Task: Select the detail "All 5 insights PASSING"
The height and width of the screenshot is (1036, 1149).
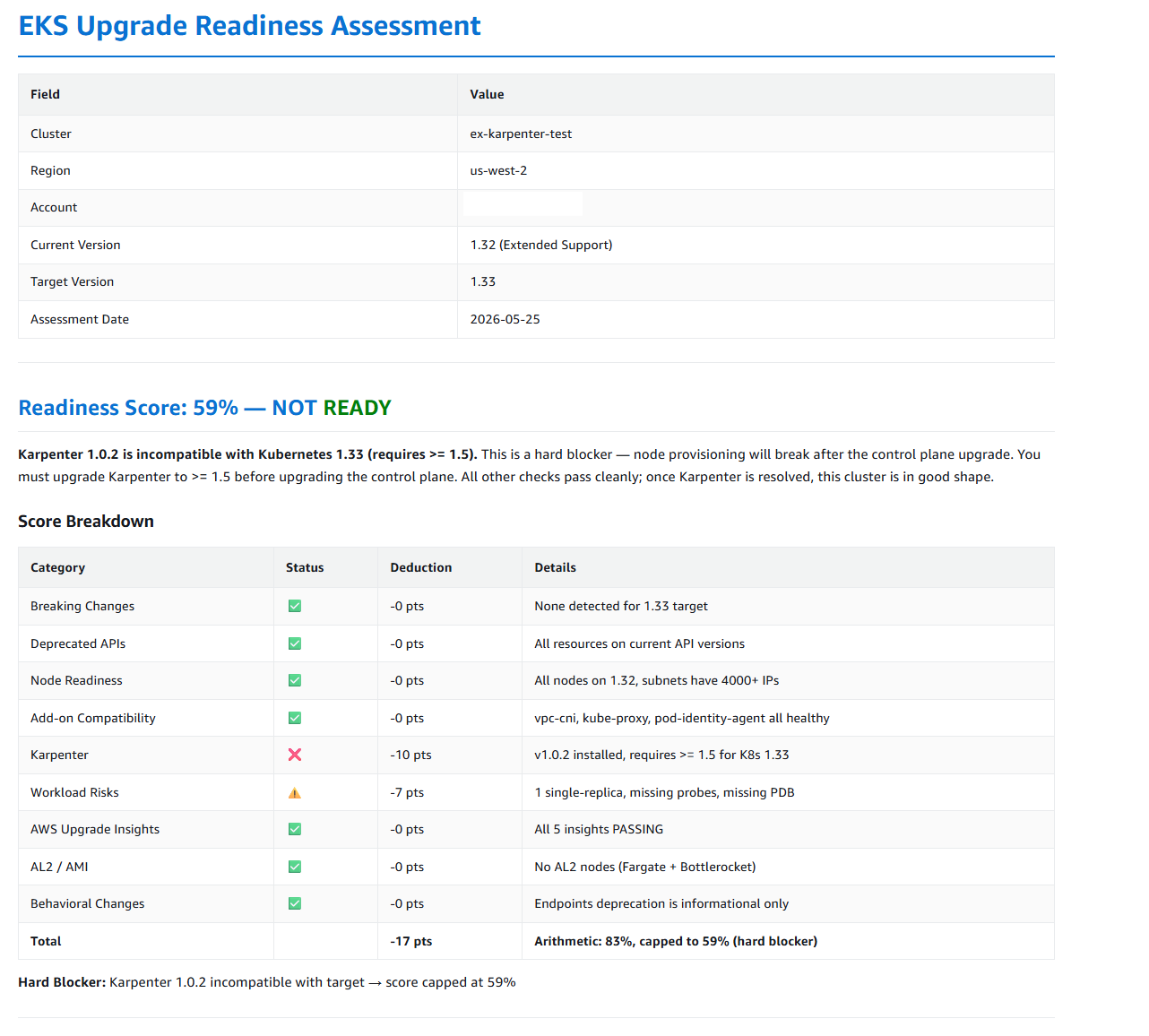Action: (599, 829)
